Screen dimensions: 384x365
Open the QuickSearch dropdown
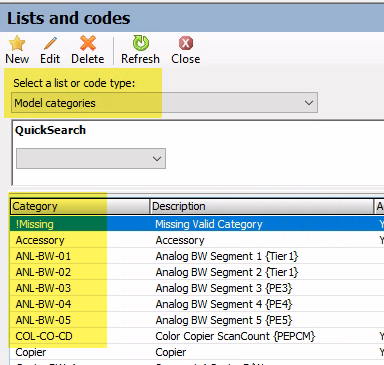point(91,159)
